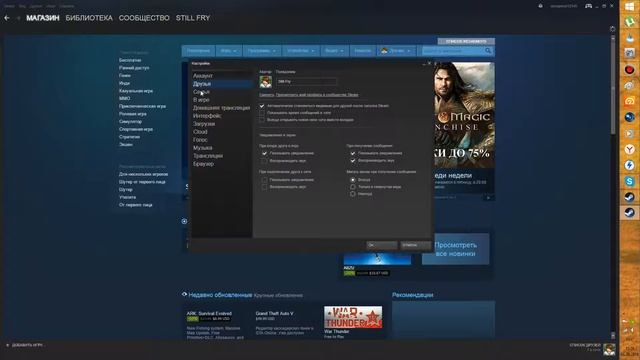Image resolution: width=640 pixels, height=360 pixels.
Task: Confirm settings with the OK button
Action: [382, 245]
